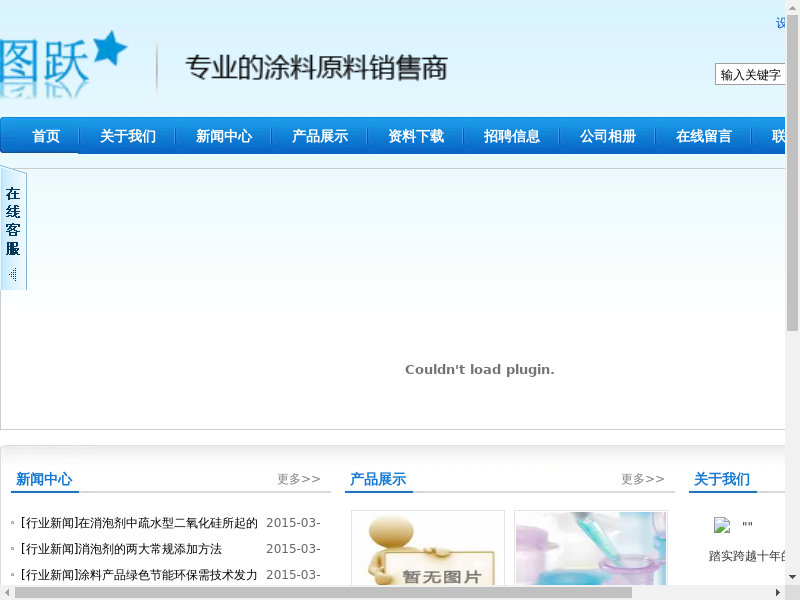This screenshot has height=600, width=800.
Task: Open news 涂料产品绿色节能环保需技术发力
Action: [x=139, y=575]
